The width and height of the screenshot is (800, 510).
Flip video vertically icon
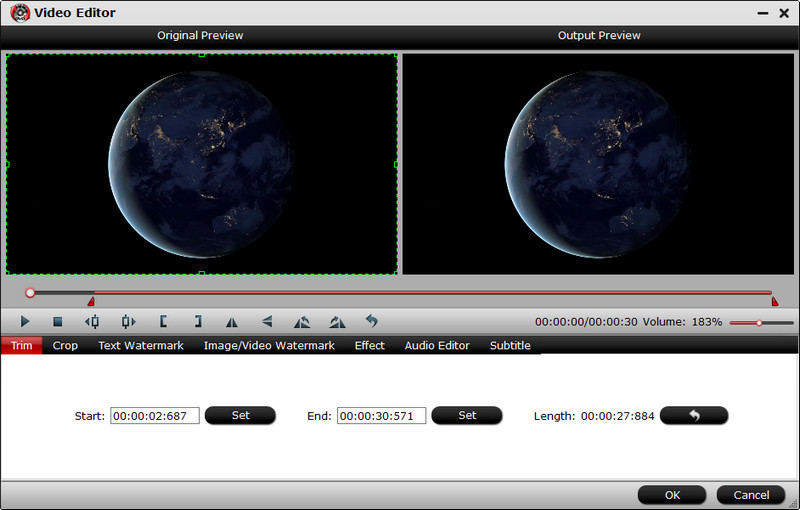point(267,322)
